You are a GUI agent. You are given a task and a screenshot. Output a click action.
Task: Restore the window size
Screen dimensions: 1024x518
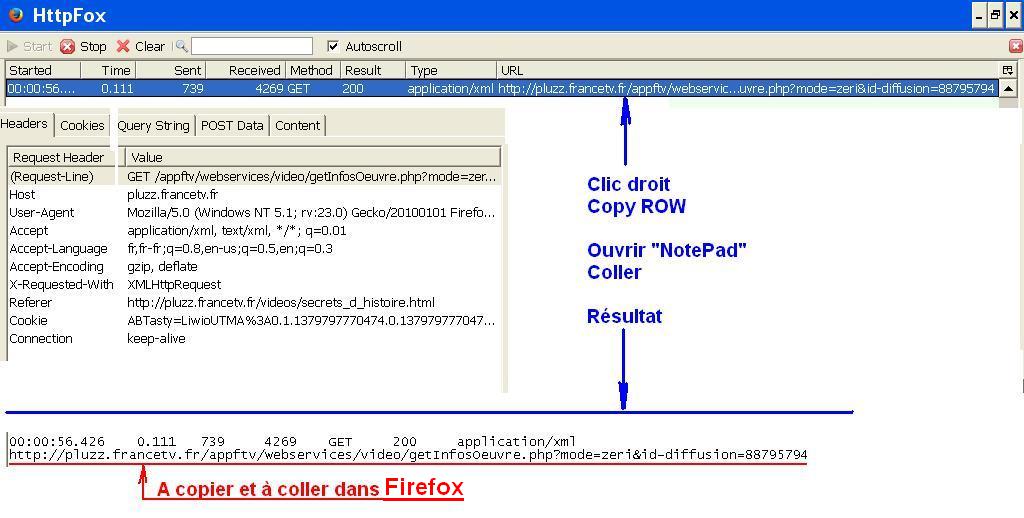point(995,15)
